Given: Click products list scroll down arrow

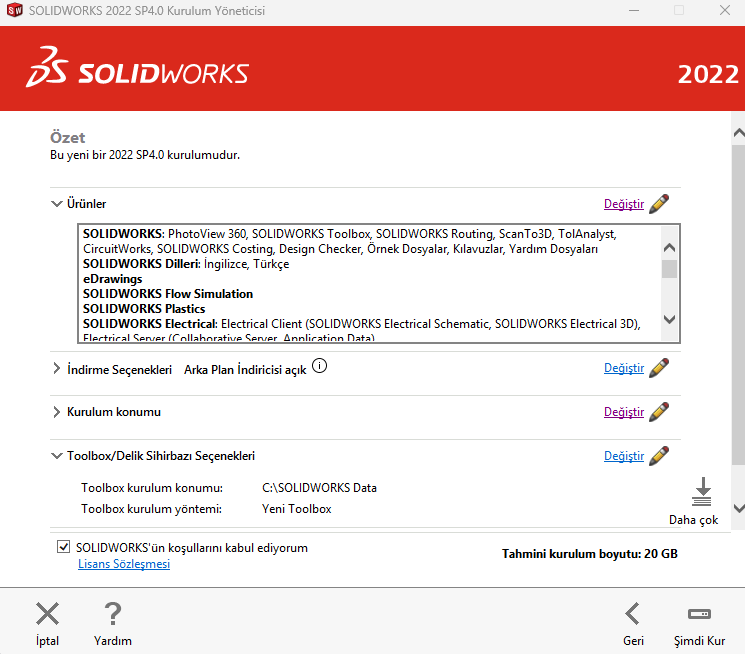Looking at the screenshot, I should click(669, 319).
